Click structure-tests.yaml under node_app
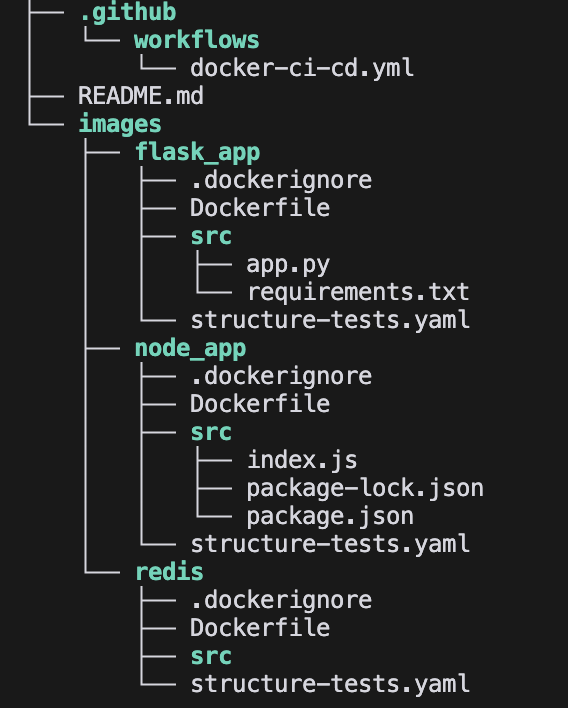Image resolution: width=568 pixels, height=708 pixels. [330, 544]
